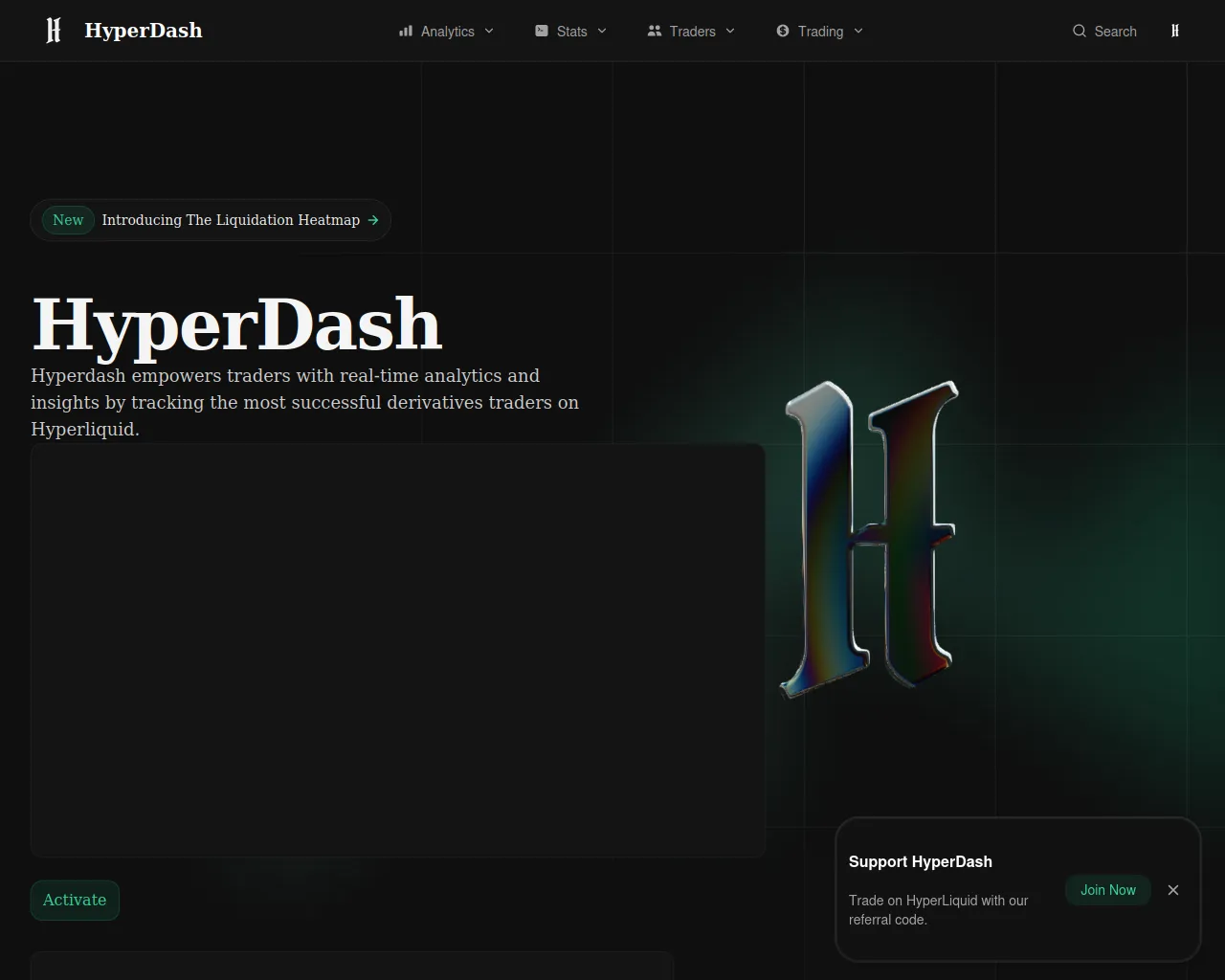Click the large 3D iridescent H graphic
1225x980 pixels.
tap(869, 538)
